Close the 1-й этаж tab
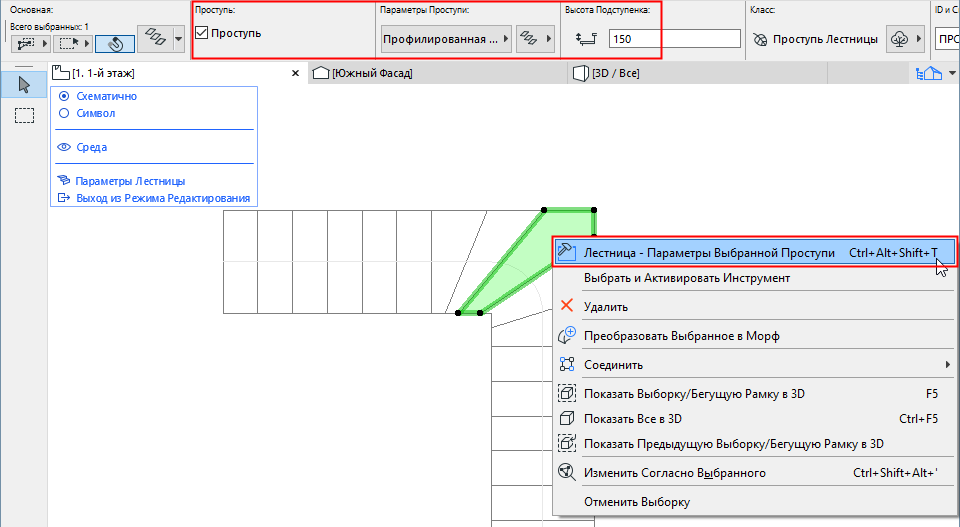The width and height of the screenshot is (960, 527). pyautogui.click(x=295, y=73)
